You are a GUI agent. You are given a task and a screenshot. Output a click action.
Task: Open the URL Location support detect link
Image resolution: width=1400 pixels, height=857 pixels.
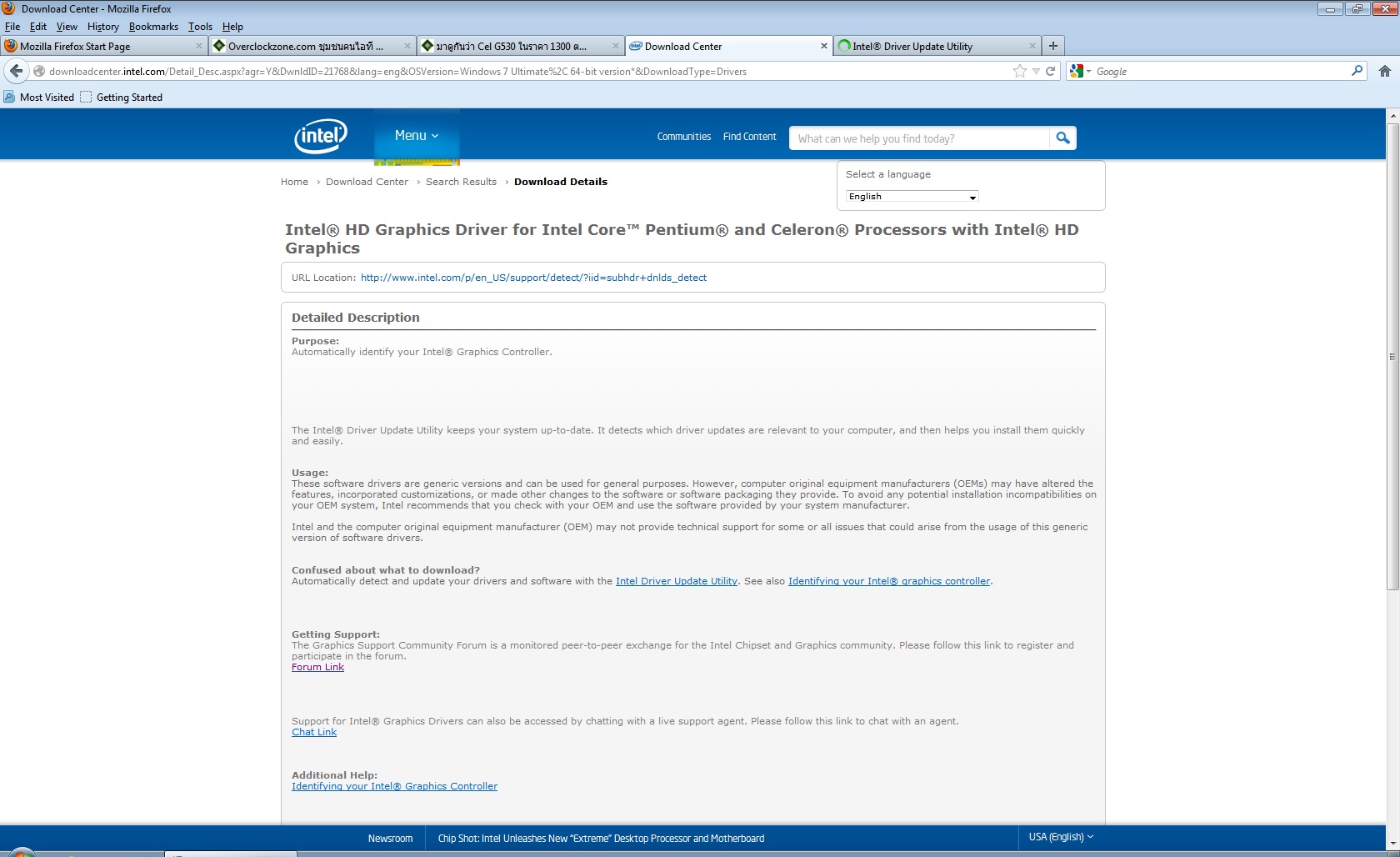(x=533, y=278)
